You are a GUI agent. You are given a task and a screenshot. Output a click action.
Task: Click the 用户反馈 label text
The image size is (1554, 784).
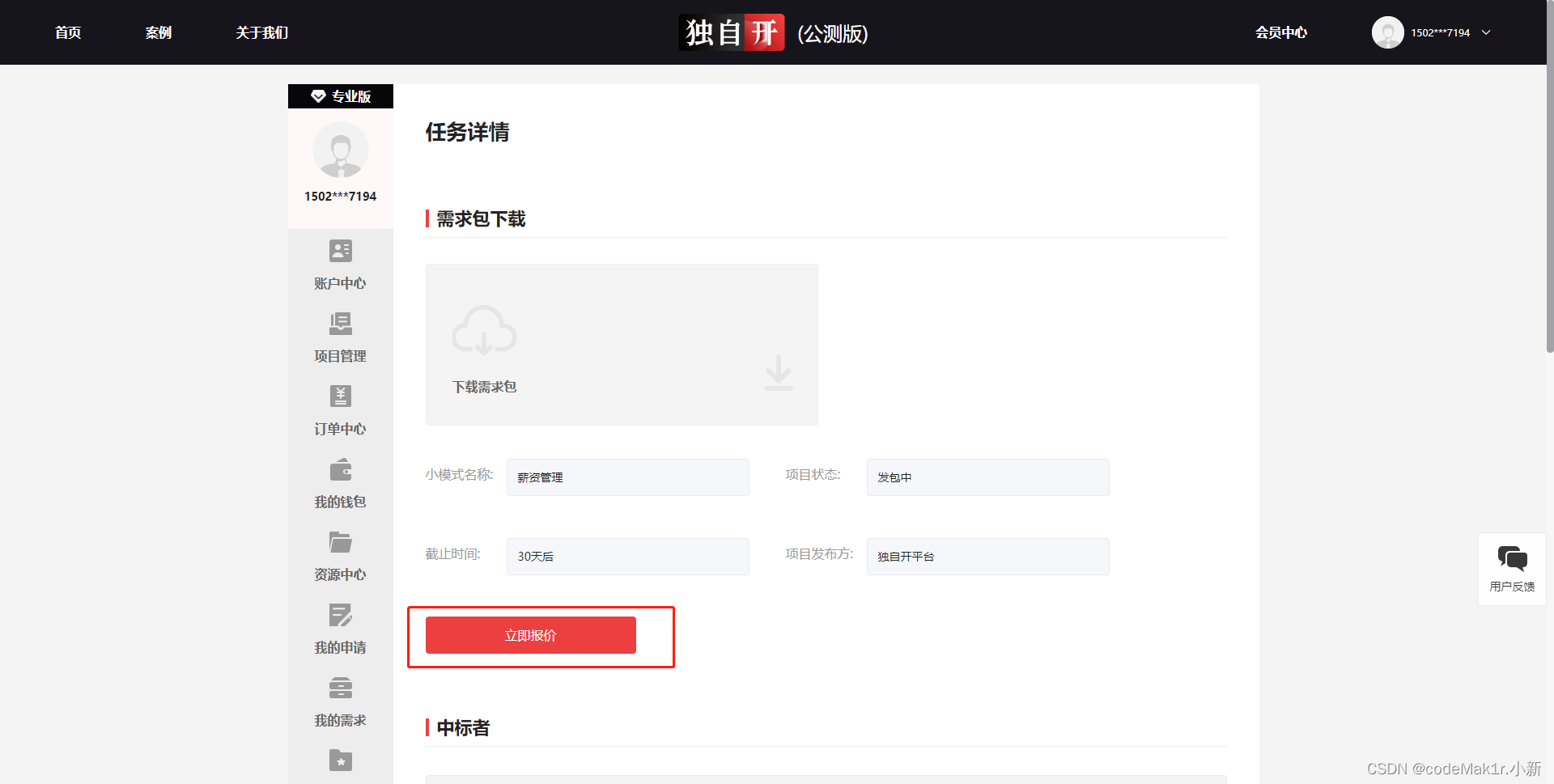click(x=1512, y=587)
